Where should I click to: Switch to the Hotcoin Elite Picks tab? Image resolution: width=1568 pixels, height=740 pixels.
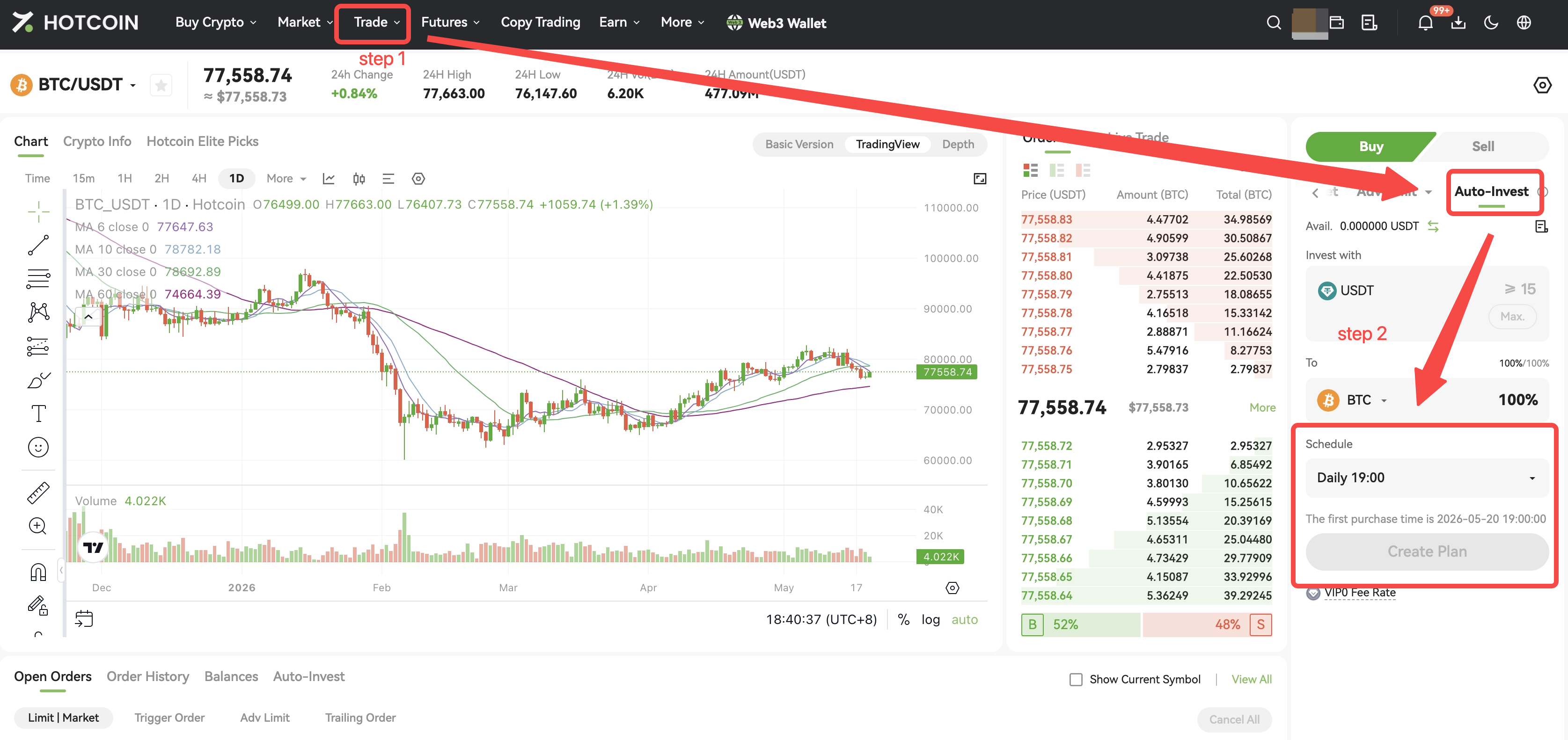pos(203,141)
